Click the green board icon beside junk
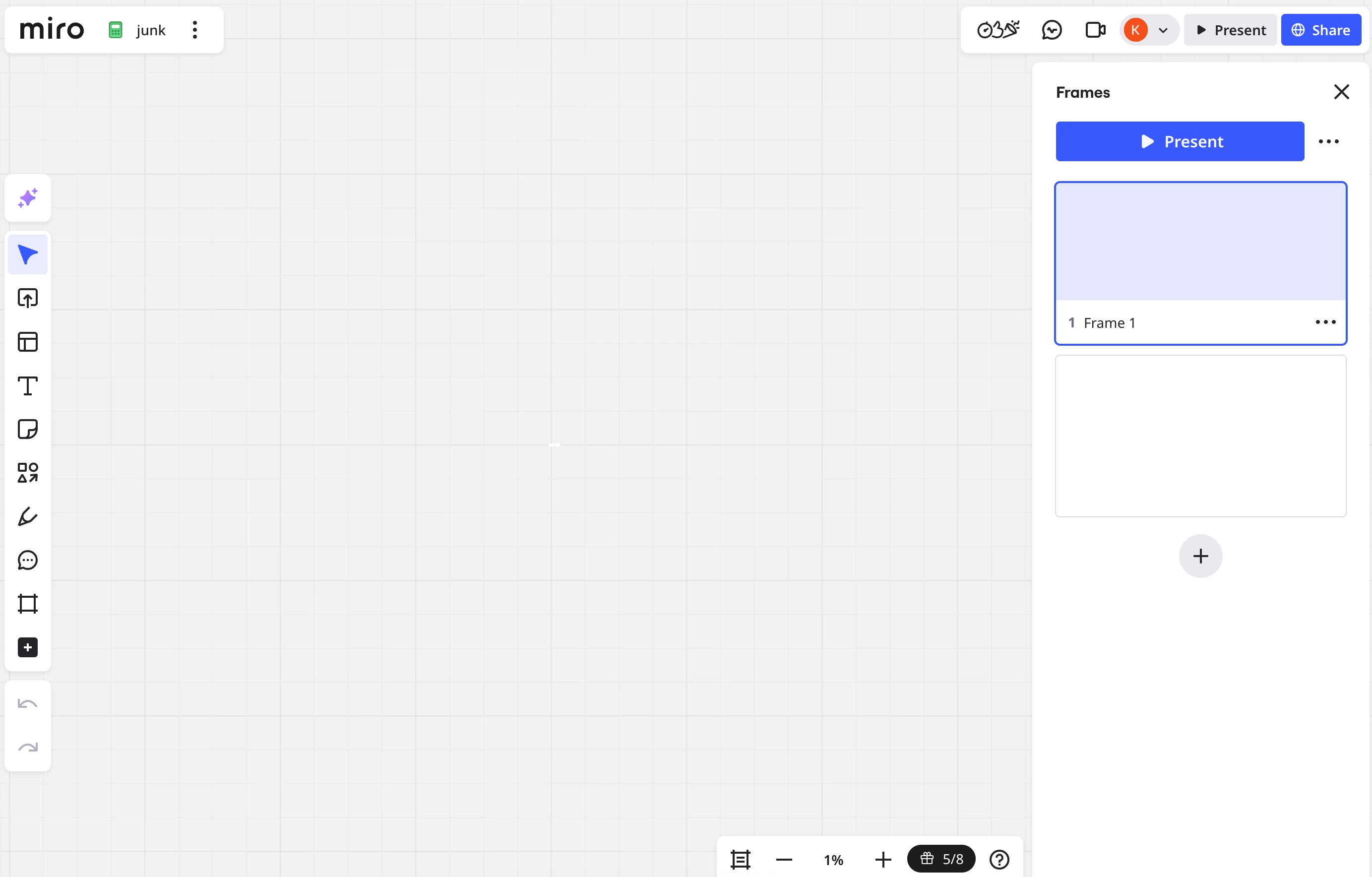This screenshot has width=1372, height=877. [x=116, y=30]
